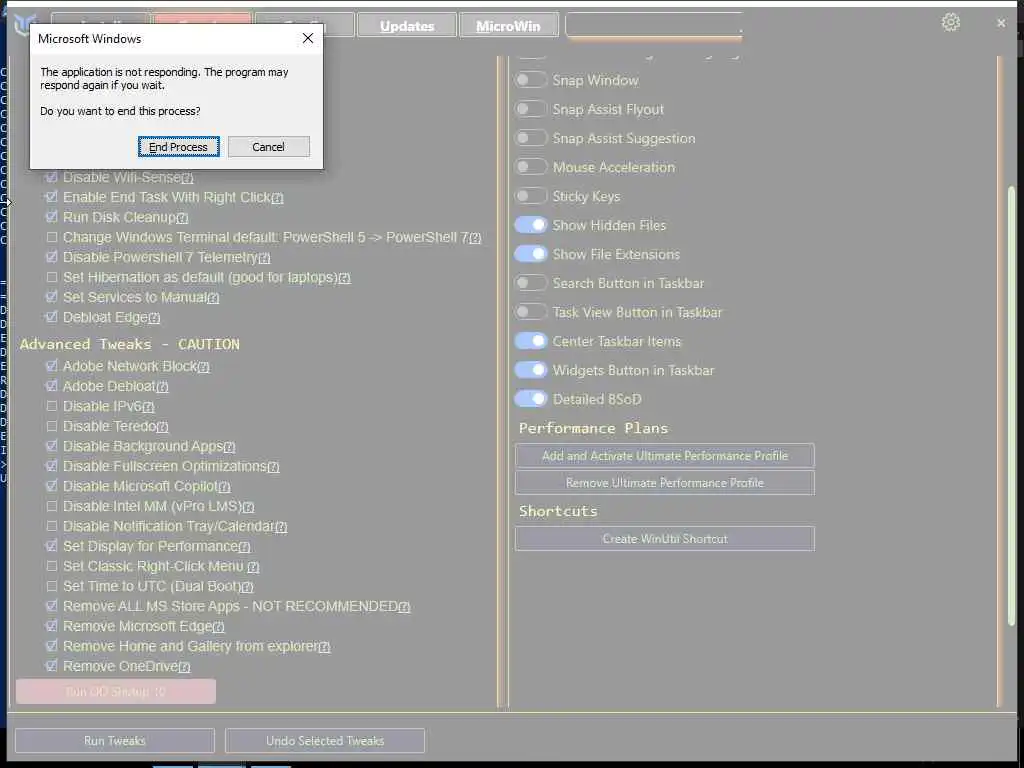Check Change Windows Terminal default checkbox
1024x768 pixels.
(x=52, y=237)
